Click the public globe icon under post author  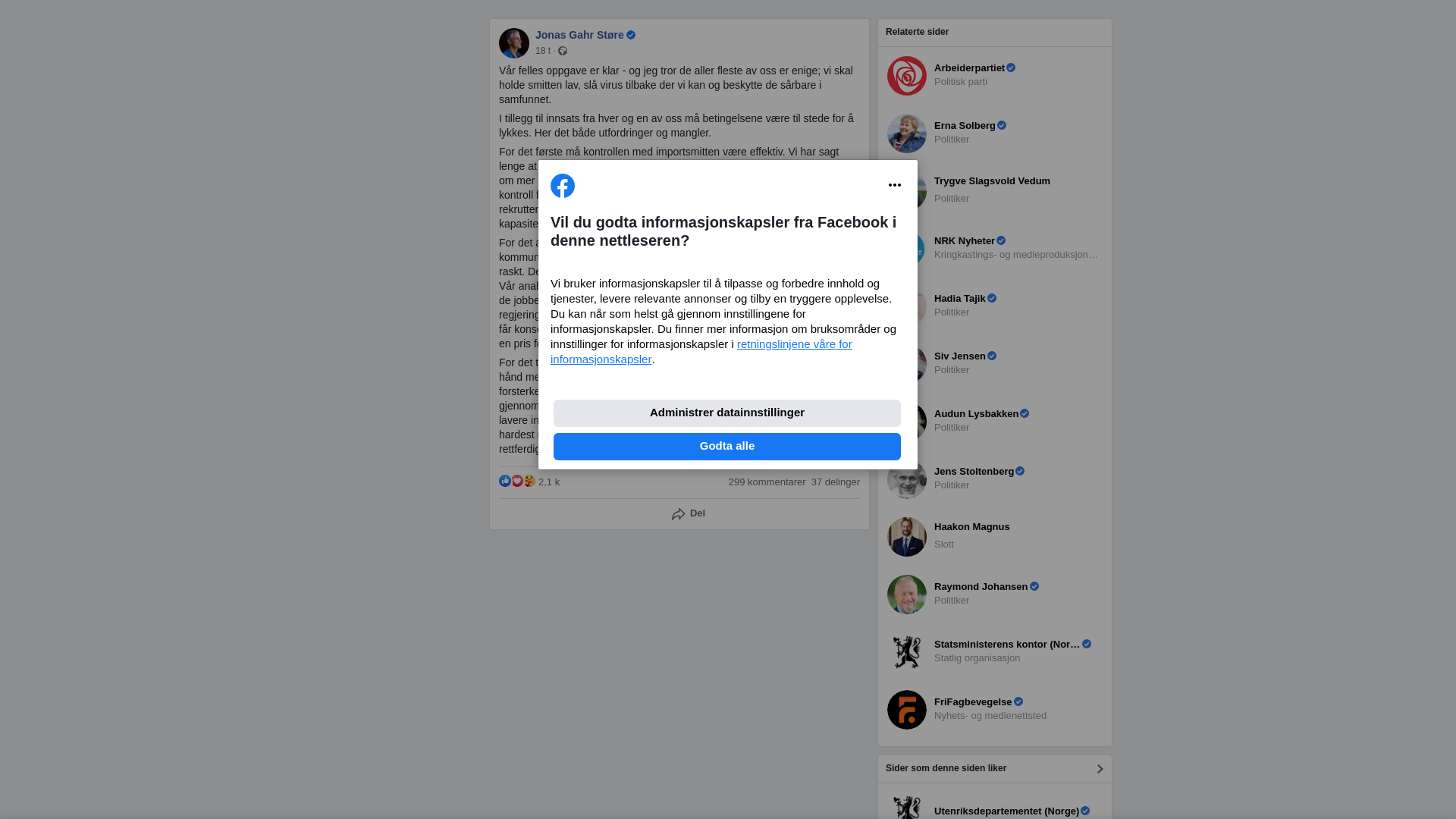[x=563, y=51]
